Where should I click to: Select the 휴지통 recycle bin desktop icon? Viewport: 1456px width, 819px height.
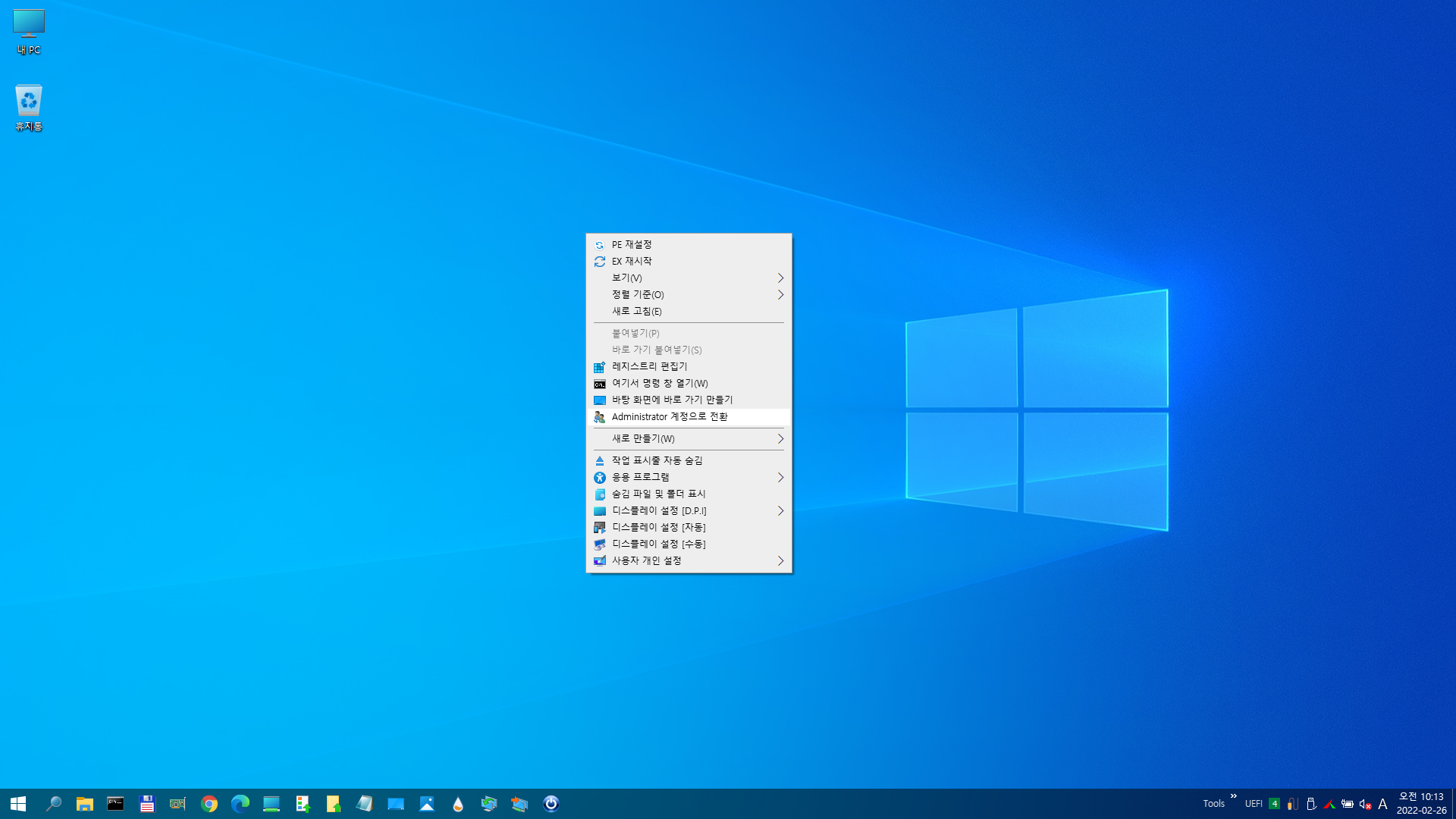29,108
